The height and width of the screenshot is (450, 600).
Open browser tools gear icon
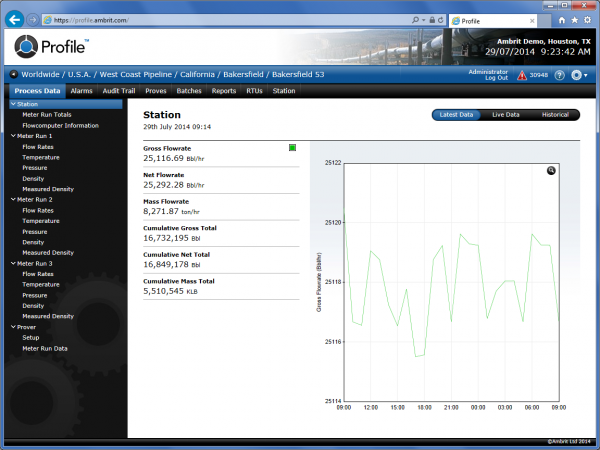pyautogui.click(x=587, y=20)
